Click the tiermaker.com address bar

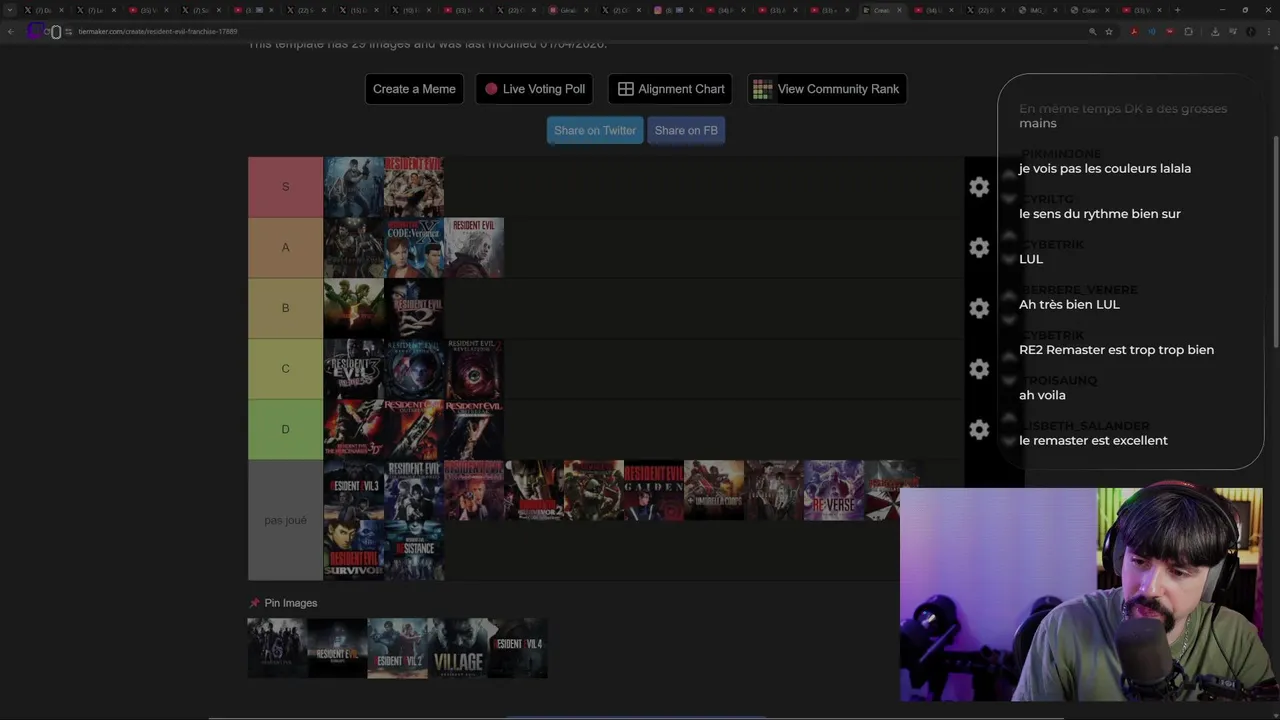(x=580, y=31)
